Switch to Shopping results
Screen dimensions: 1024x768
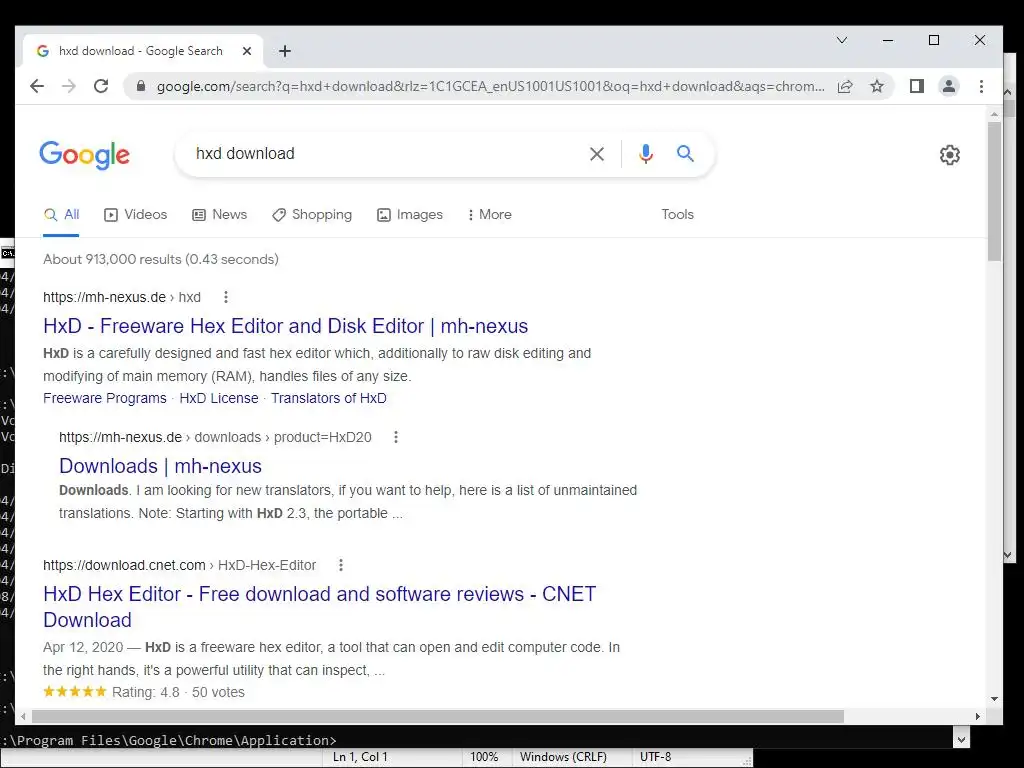click(x=312, y=214)
